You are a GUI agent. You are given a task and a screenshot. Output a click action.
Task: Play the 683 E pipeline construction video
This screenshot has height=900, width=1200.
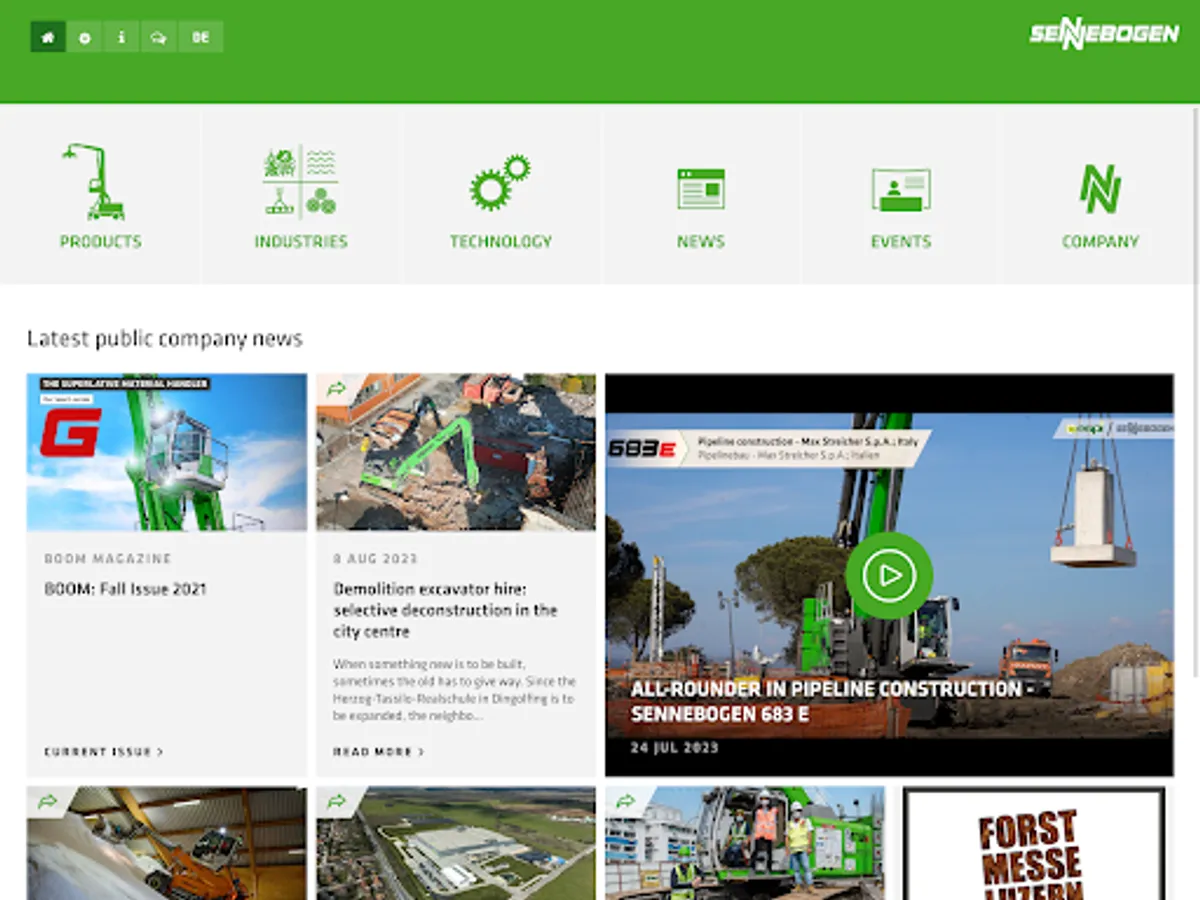889,575
